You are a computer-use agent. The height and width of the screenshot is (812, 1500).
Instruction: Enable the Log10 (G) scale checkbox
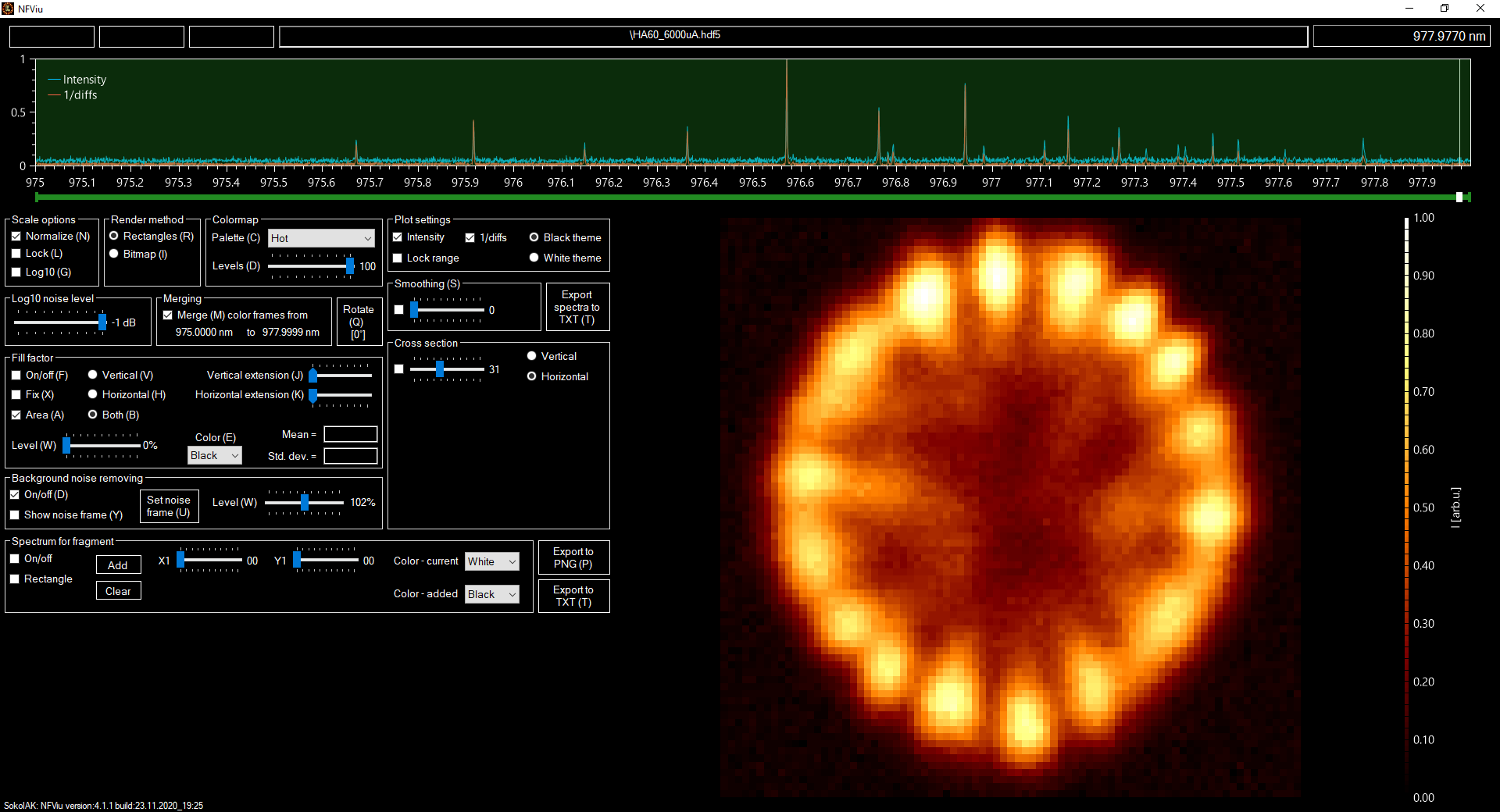point(16,272)
